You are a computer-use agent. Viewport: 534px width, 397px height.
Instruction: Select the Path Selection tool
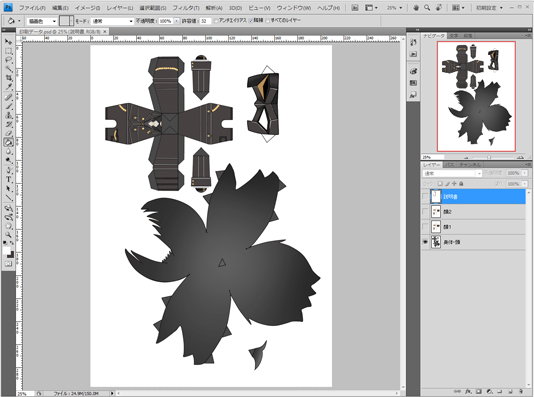9,188
